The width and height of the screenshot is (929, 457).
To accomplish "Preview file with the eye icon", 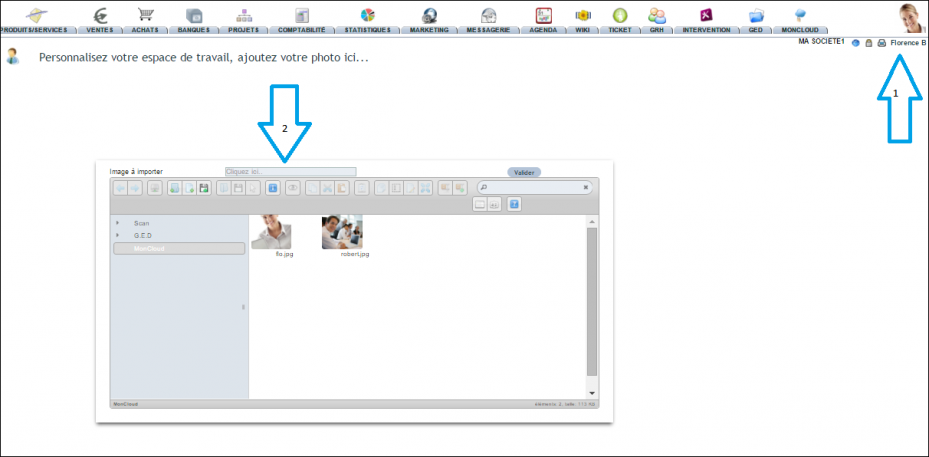I will pyautogui.click(x=293, y=188).
